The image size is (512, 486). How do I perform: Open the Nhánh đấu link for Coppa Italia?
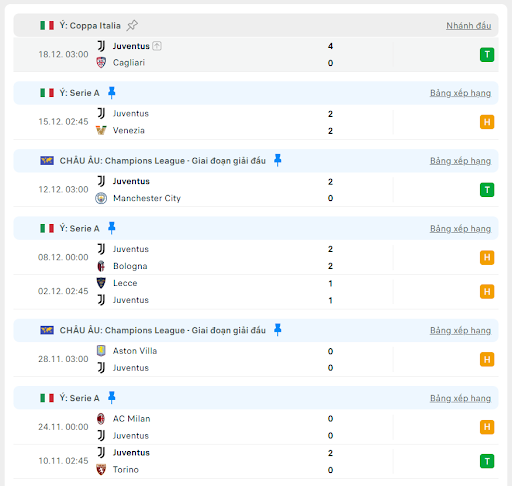point(468,26)
